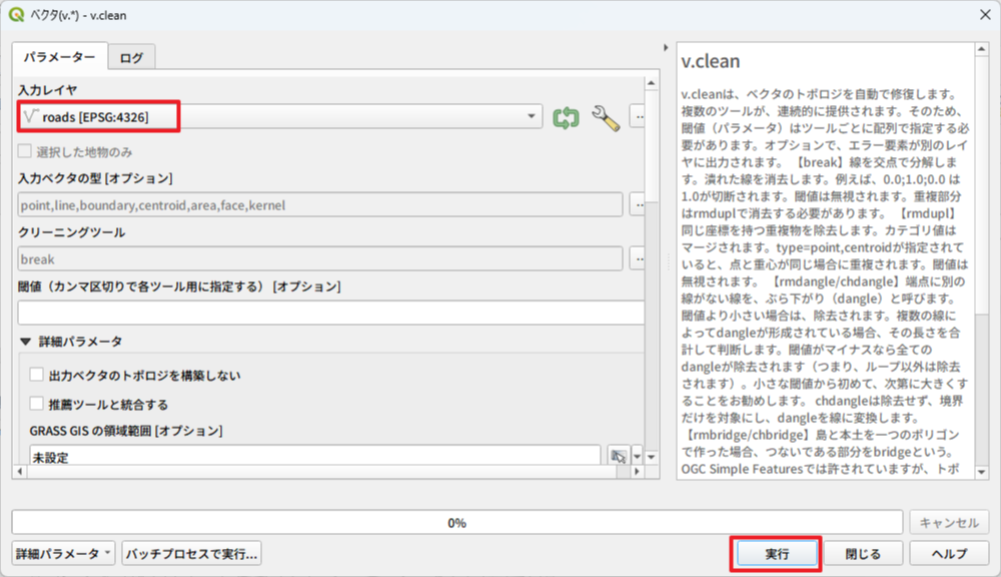
Task: Click the QGIS logo in the title bar
Action: [18, 16]
